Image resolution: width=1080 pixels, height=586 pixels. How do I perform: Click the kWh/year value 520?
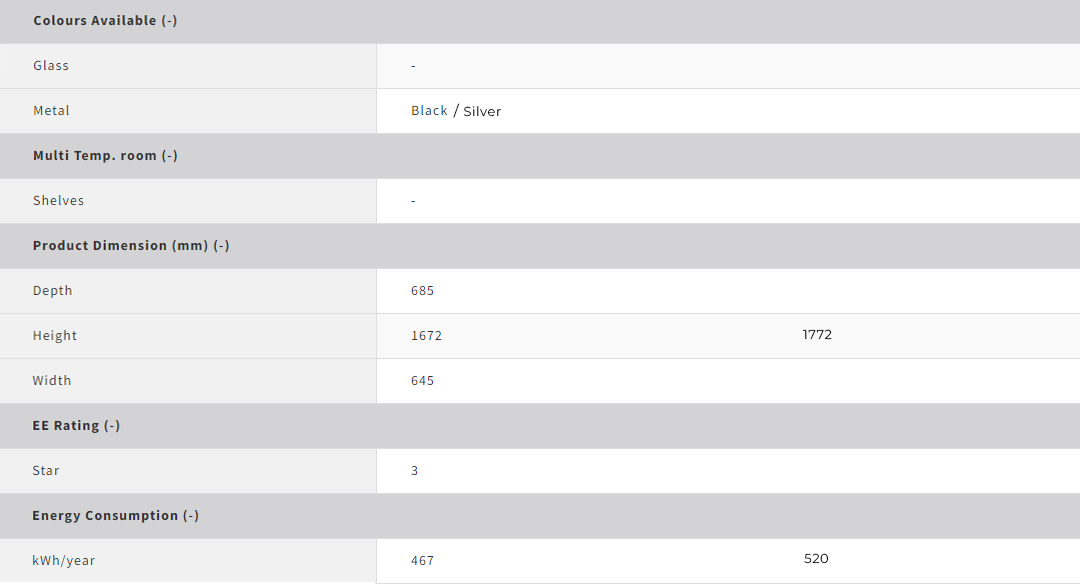coord(816,559)
